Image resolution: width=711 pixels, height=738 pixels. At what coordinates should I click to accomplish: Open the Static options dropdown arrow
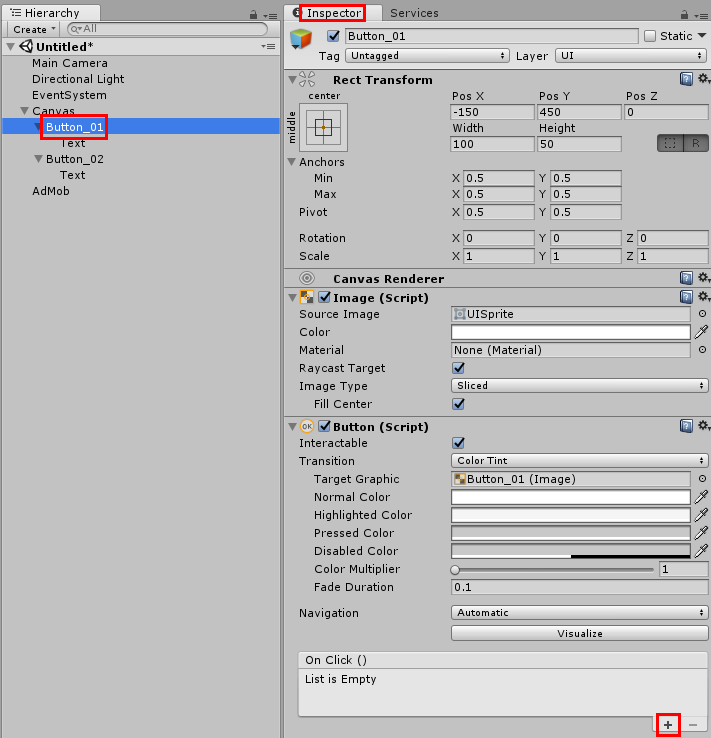702,36
